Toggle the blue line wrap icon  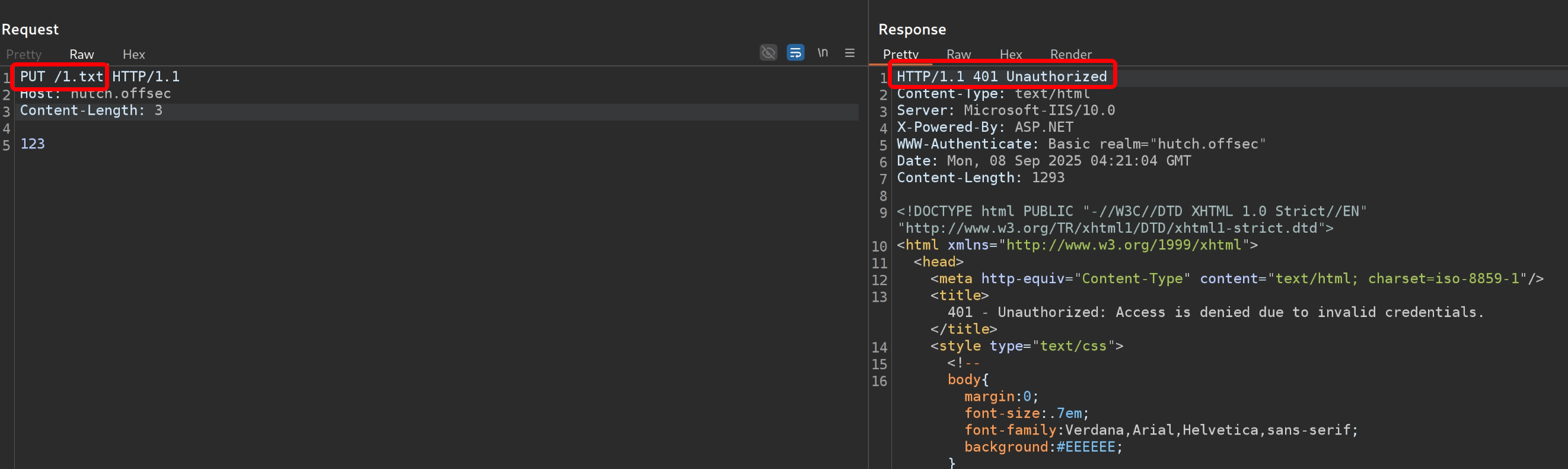pyautogui.click(x=795, y=53)
